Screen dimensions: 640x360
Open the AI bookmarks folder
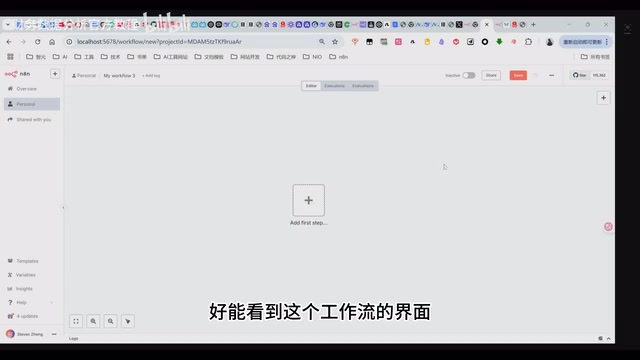click(x=60, y=57)
